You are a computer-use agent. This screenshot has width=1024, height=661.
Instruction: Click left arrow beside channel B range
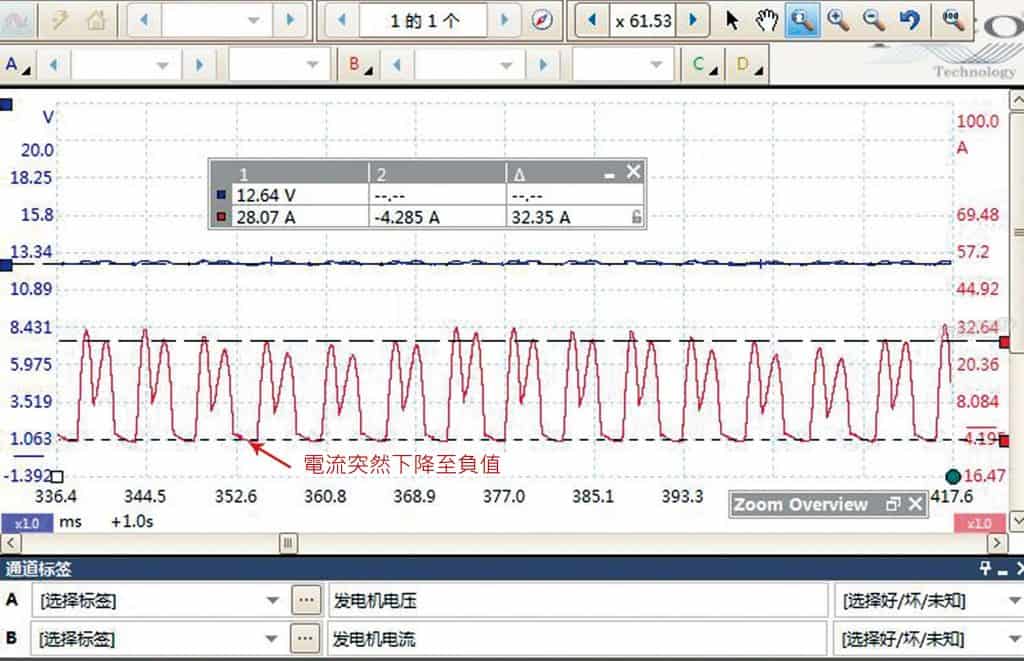(397, 65)
